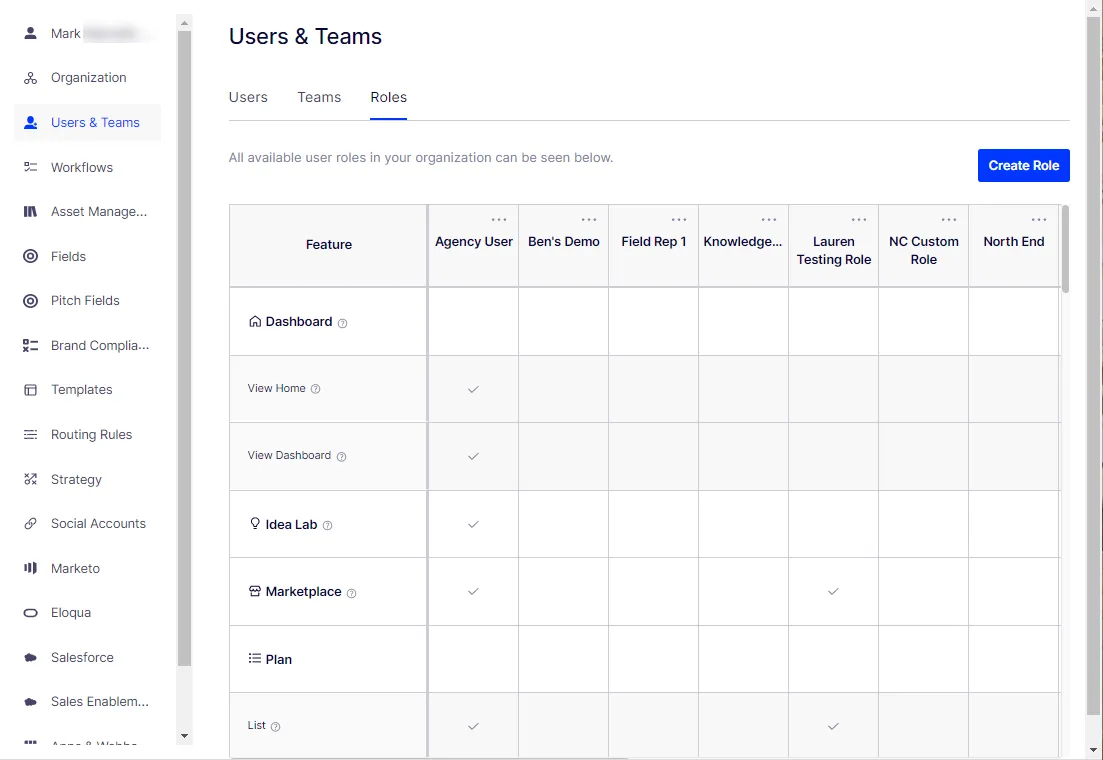The width and height of the screenshot is (1103, 760).
Task: Click the roles table vertical scrollbar
Action: point(1065,249)
